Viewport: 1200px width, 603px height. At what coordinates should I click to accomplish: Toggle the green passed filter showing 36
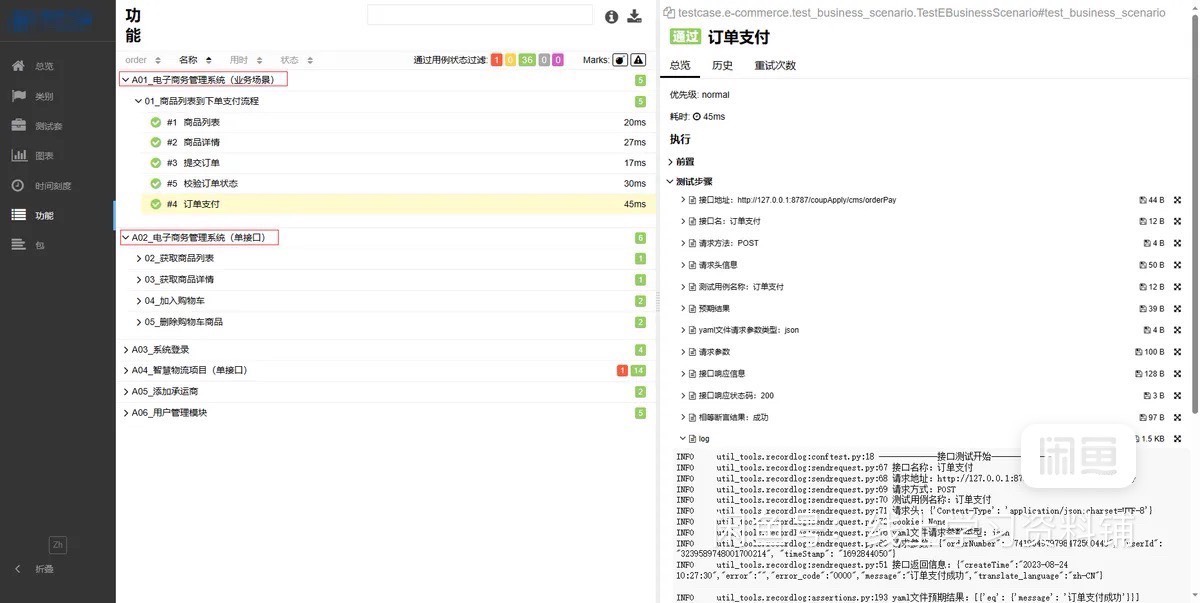(x=527, y=60)
